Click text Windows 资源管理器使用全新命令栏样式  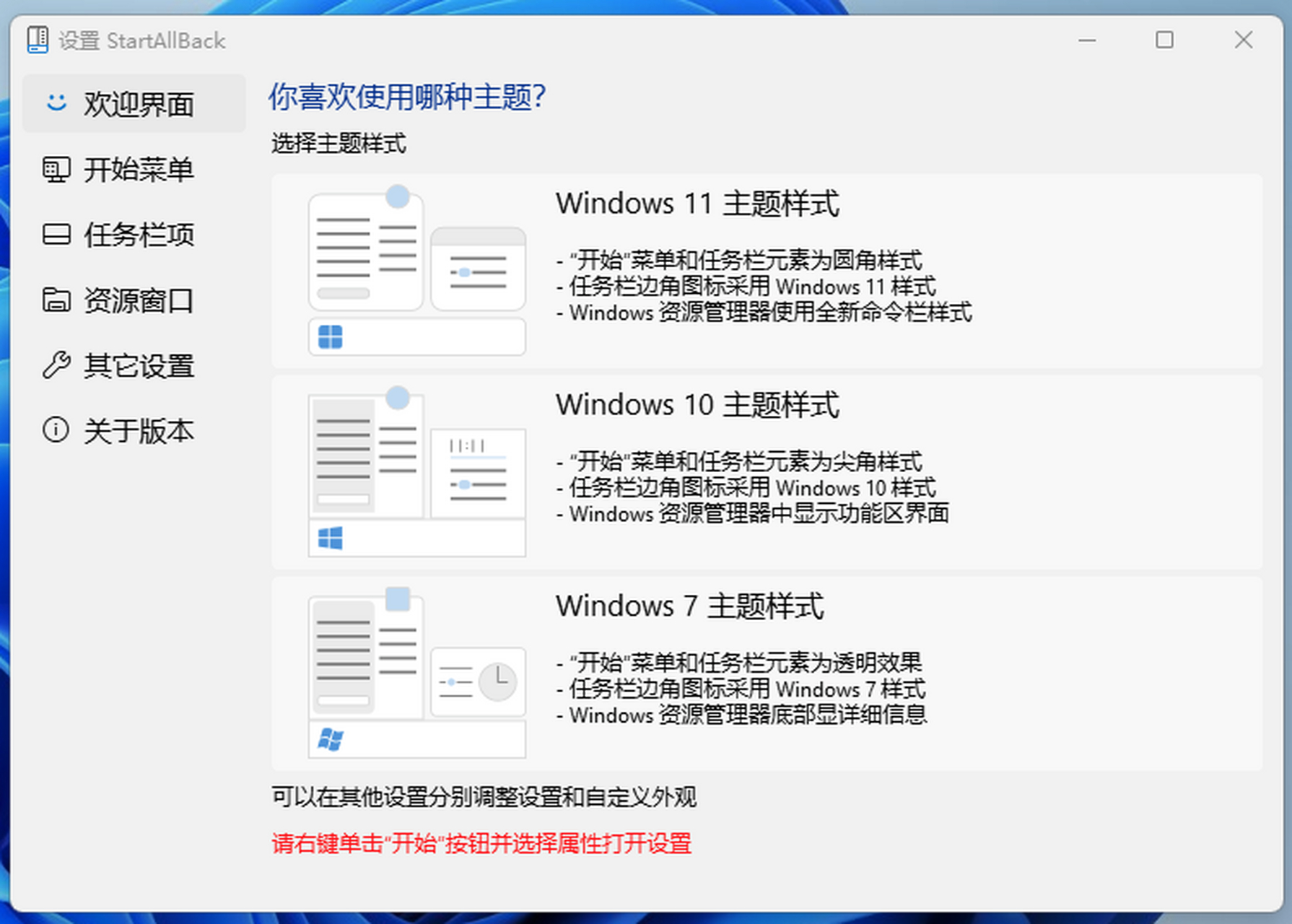(x=770, y=313)
